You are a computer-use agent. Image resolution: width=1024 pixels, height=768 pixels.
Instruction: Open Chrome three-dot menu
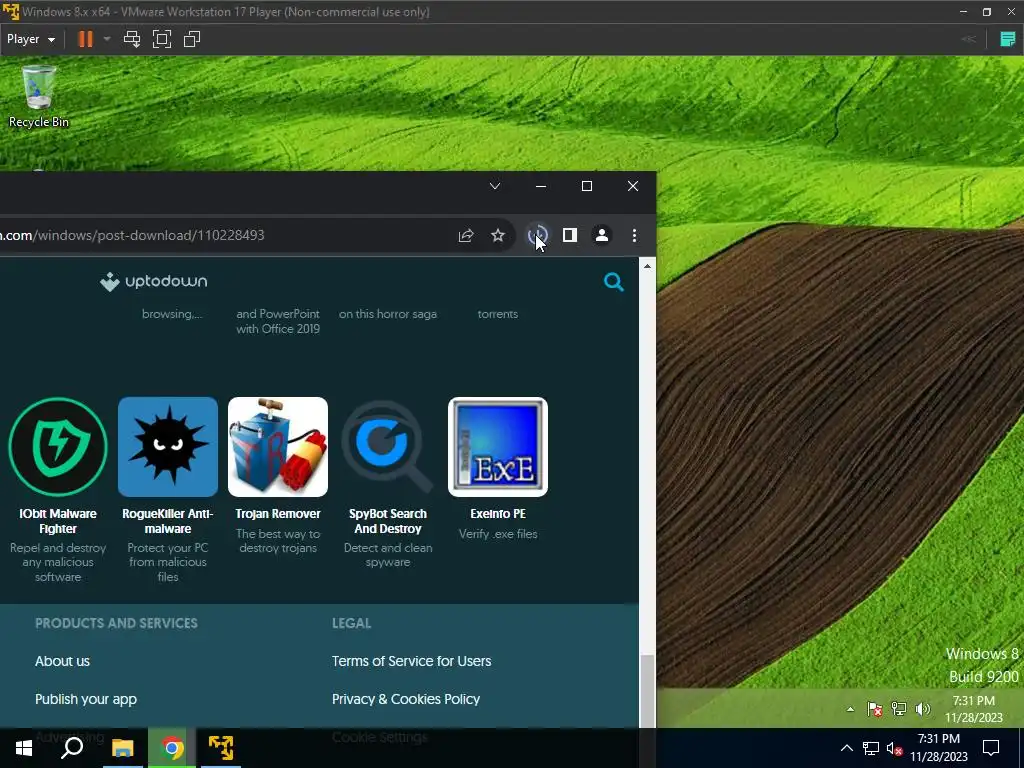(x=634, y=235)
